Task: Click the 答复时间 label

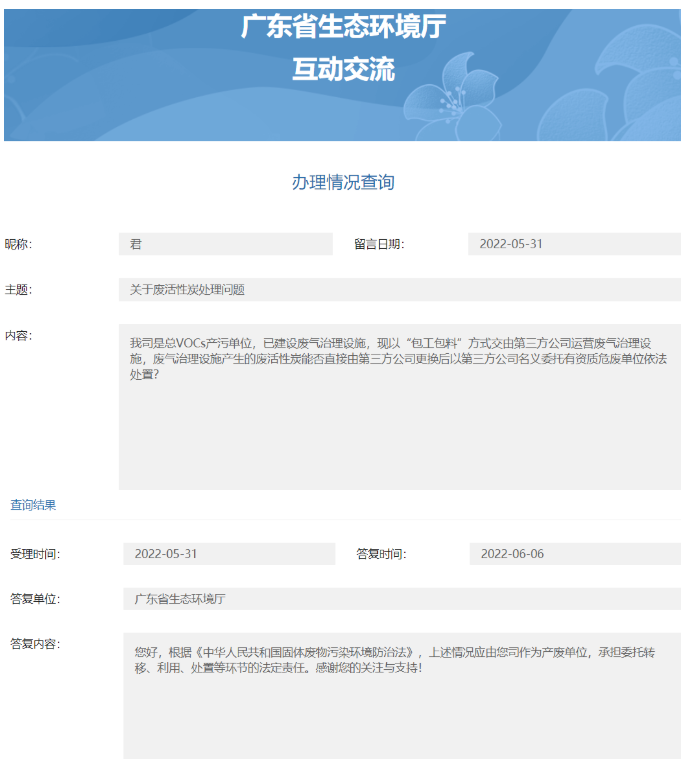Action: coord(381,554)
